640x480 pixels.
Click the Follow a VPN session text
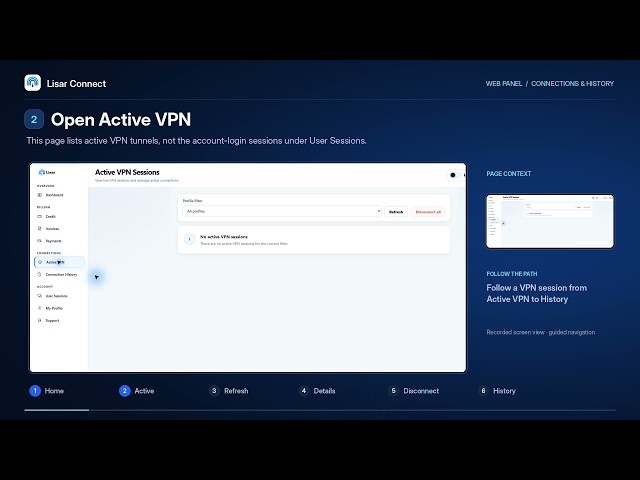tap(536, 293)
